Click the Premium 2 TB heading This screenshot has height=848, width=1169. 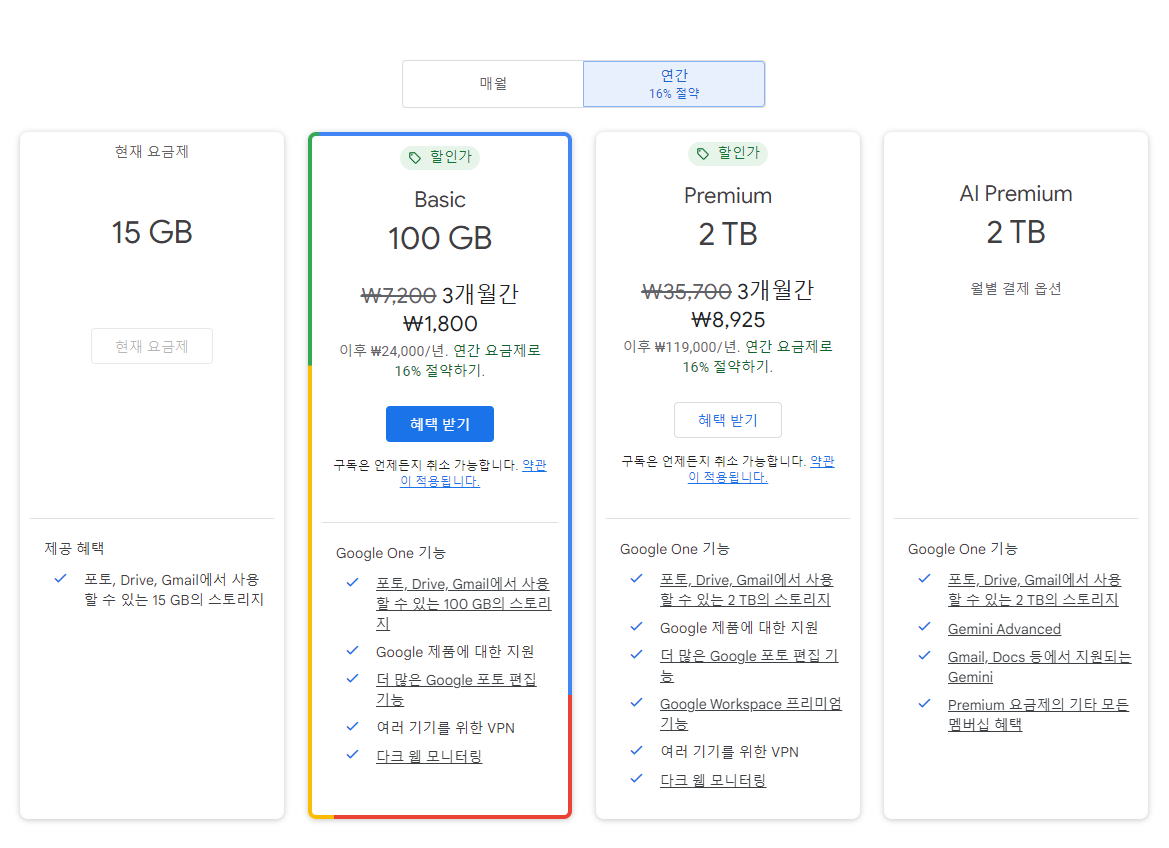click(728, 235)
